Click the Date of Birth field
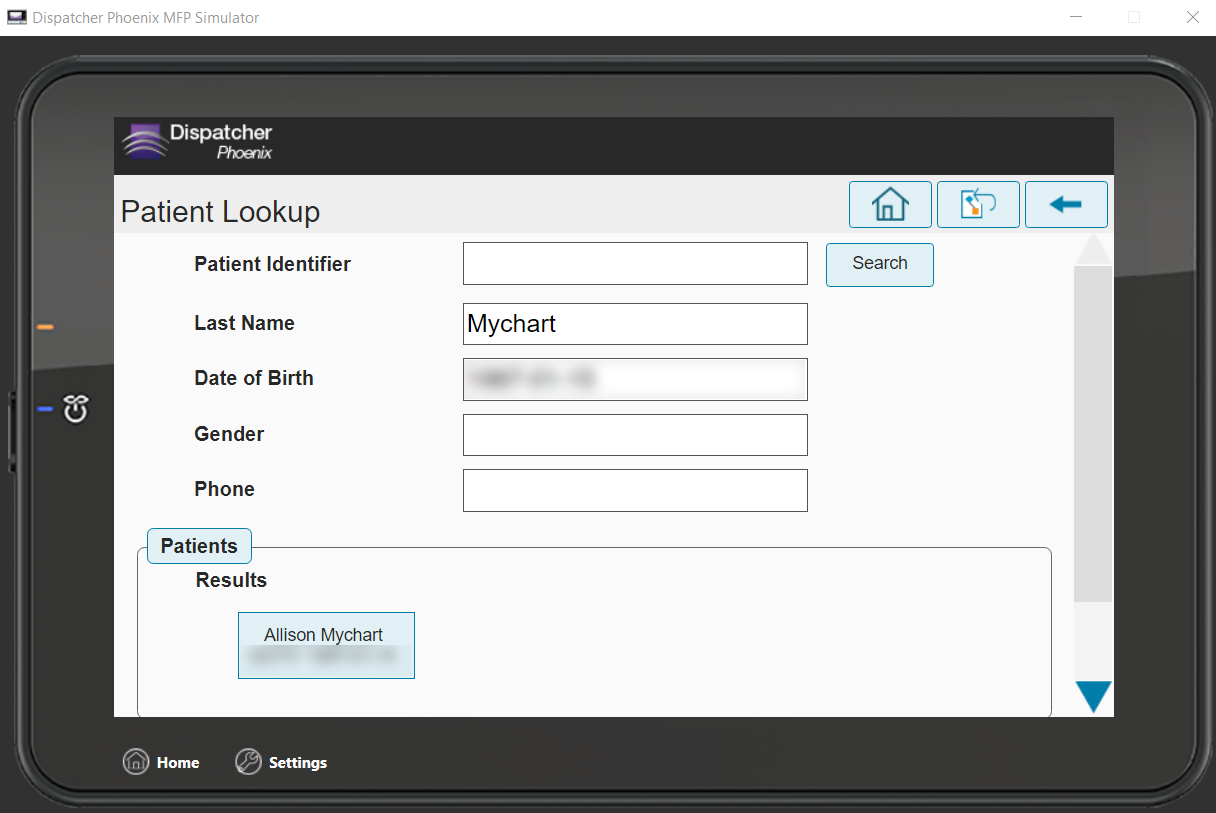The width and height of the screenshot is (1216, 813). point(635,379)
